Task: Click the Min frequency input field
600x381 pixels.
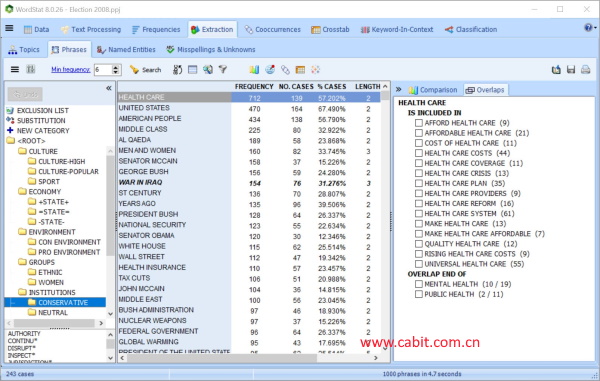Action: pos(103,70)
